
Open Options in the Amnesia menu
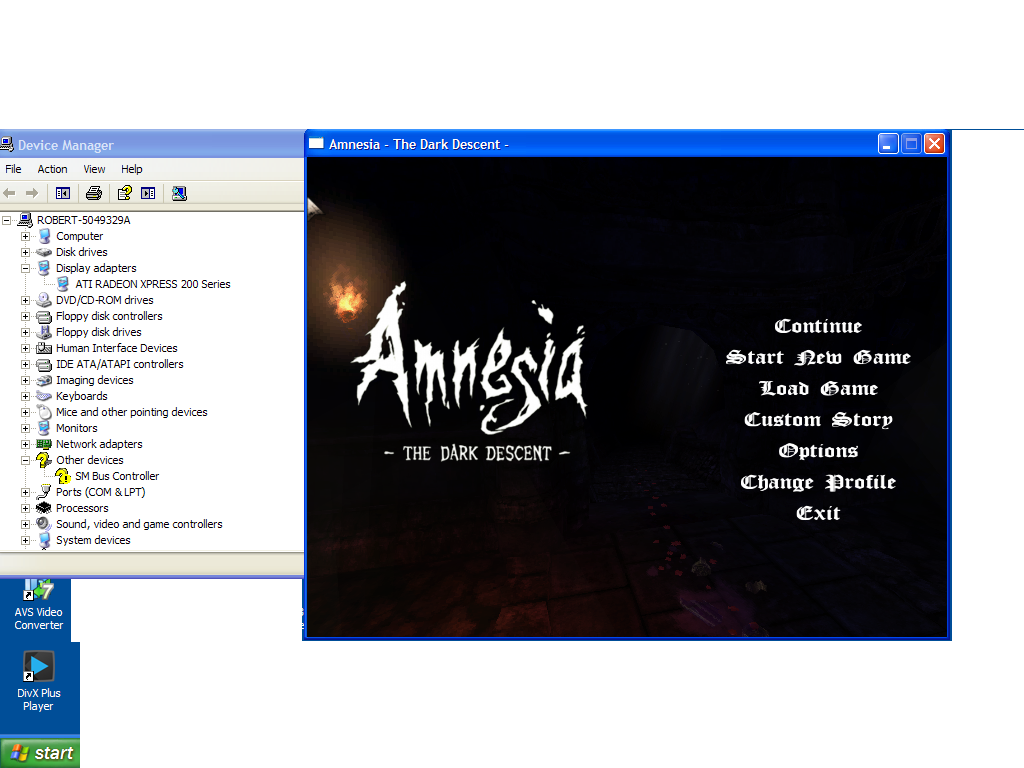click(x=818, y=451)
